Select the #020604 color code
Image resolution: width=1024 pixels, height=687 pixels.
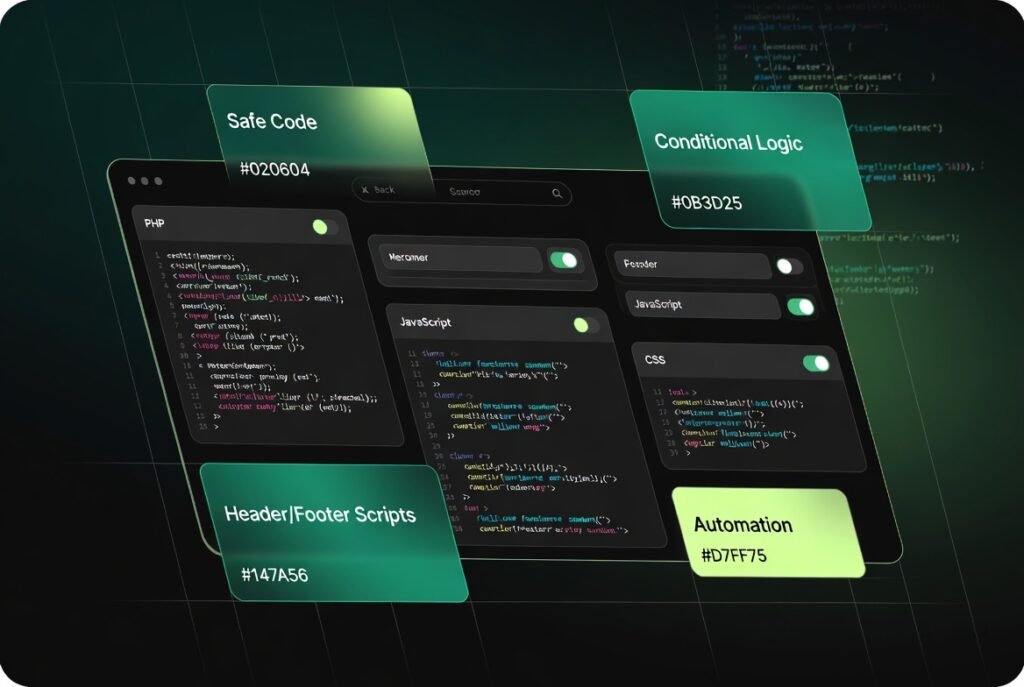pyautogui.click(x=274, y=170)
